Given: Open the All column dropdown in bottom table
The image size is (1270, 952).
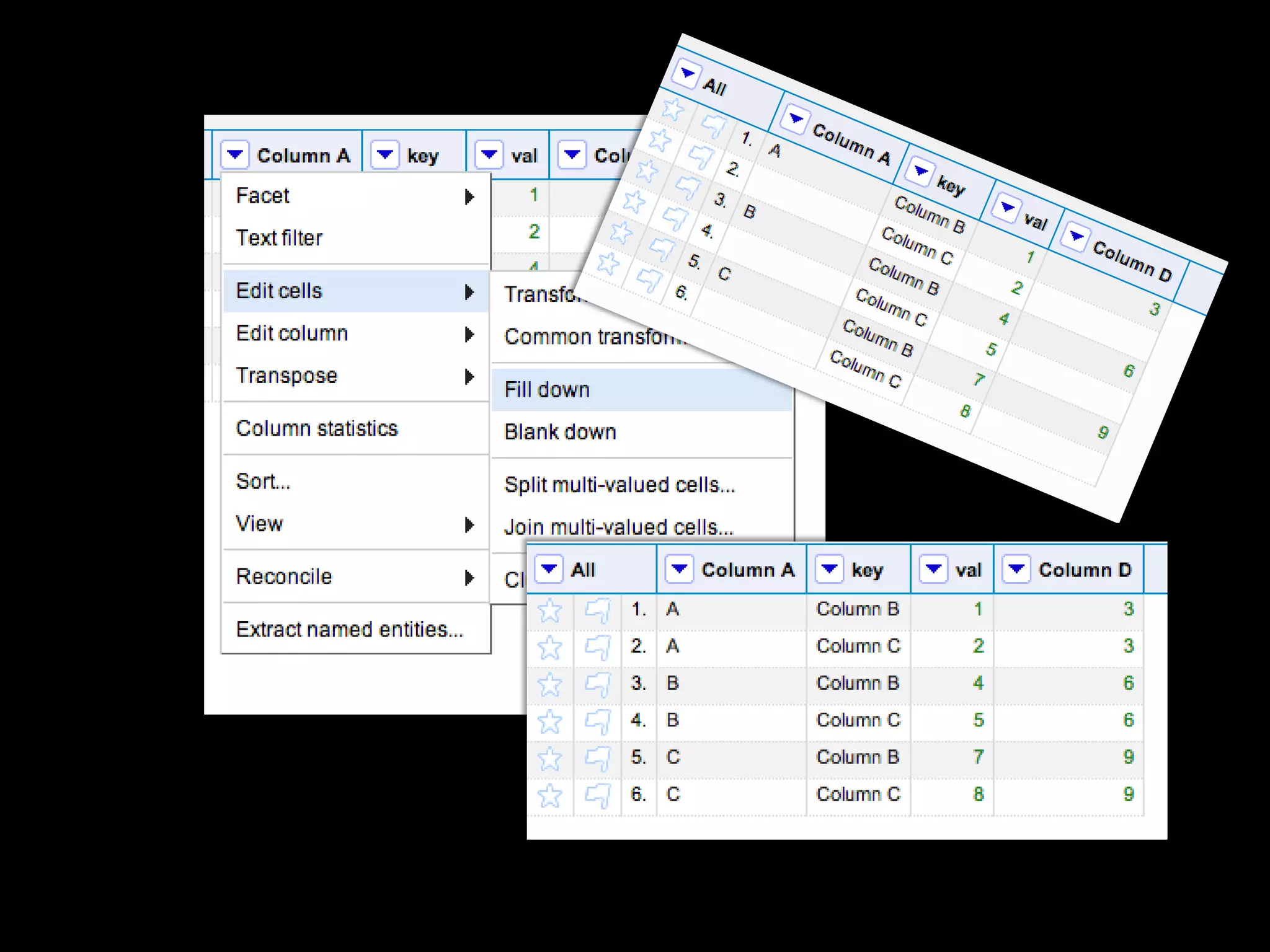Looking at the screenshot, I should pyautogui.click(x=549, y=568).
